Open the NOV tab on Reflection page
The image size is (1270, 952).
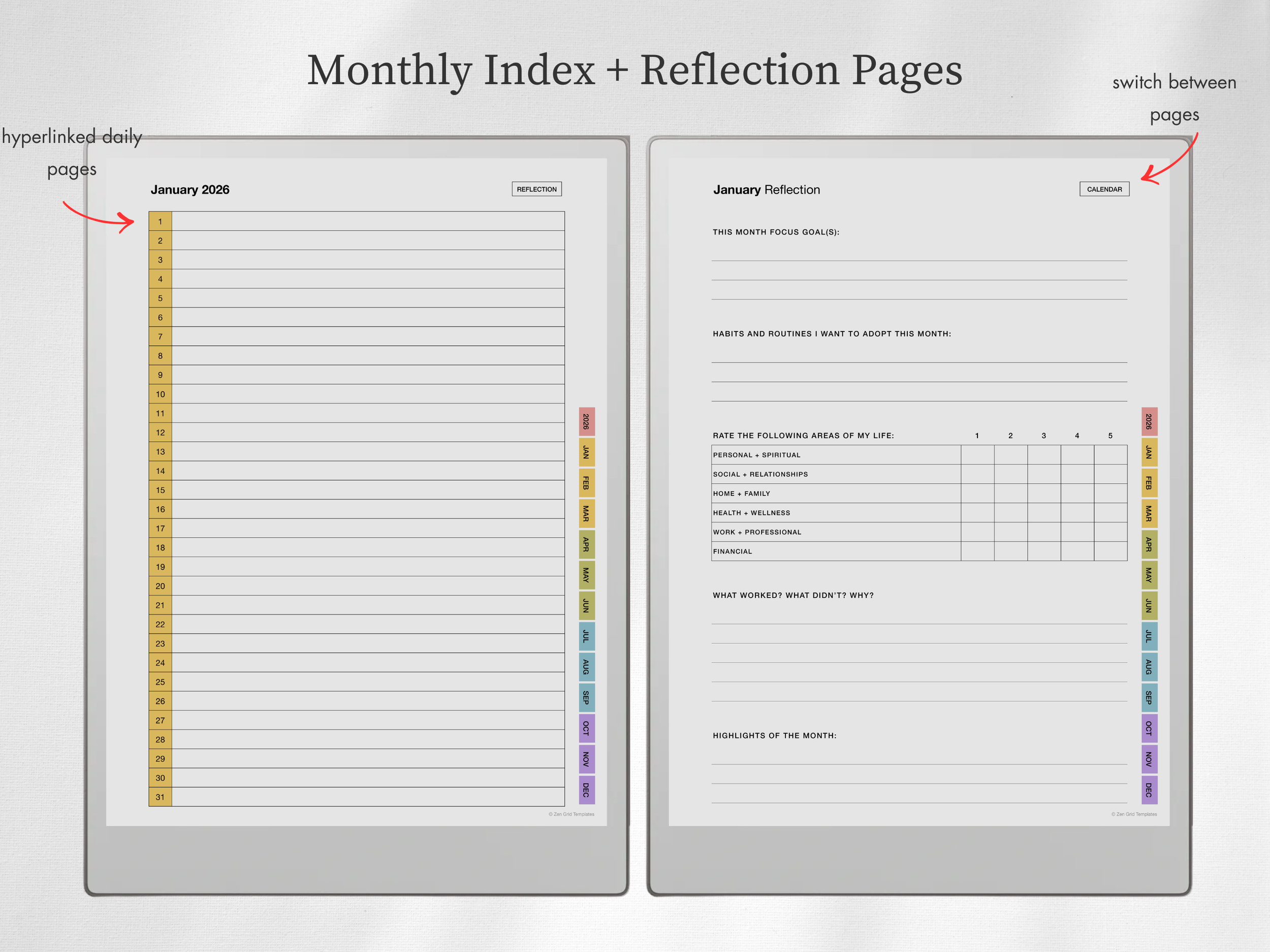pyautogui.click(x=1149, y=759)
